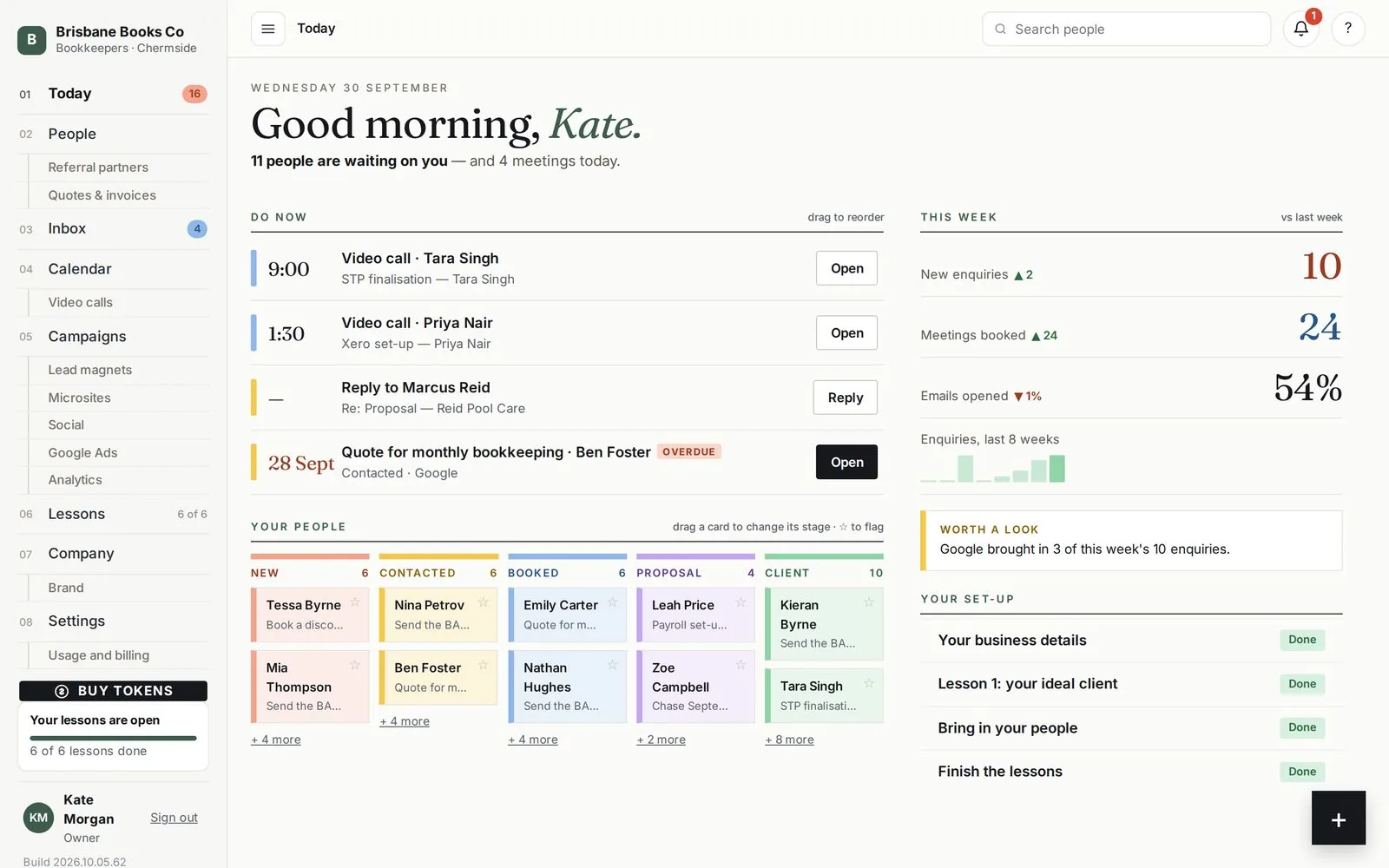Click the Buy Tokens coin icon
The height and width of the screenshot is (868, 1389).
tap(62, 691)
